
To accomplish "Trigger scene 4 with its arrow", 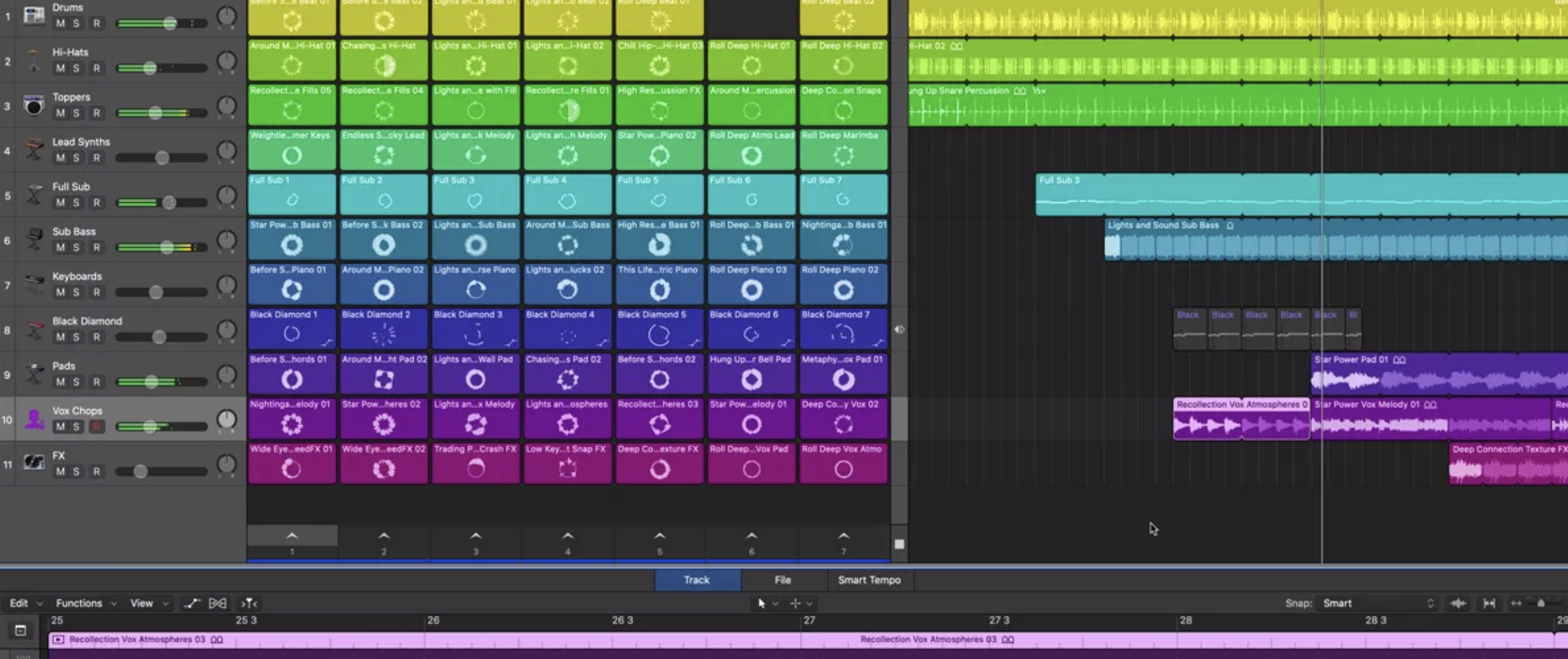I will point(568,536).
